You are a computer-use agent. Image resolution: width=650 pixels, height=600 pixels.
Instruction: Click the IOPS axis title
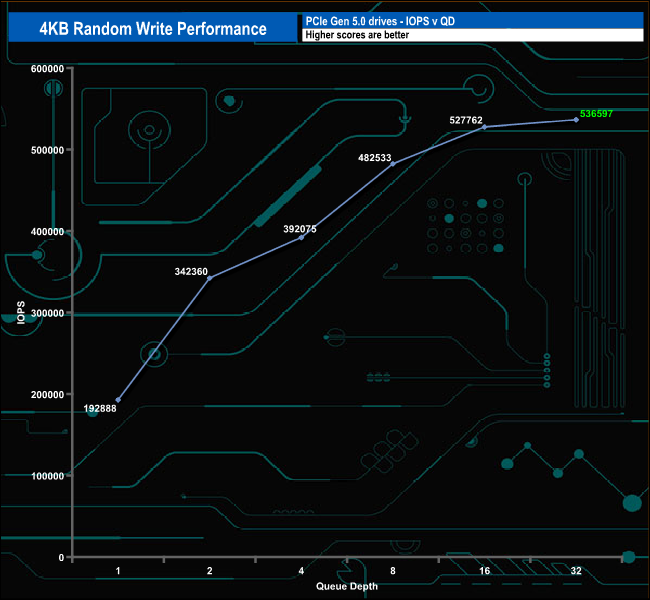click(x=21, y=312)
